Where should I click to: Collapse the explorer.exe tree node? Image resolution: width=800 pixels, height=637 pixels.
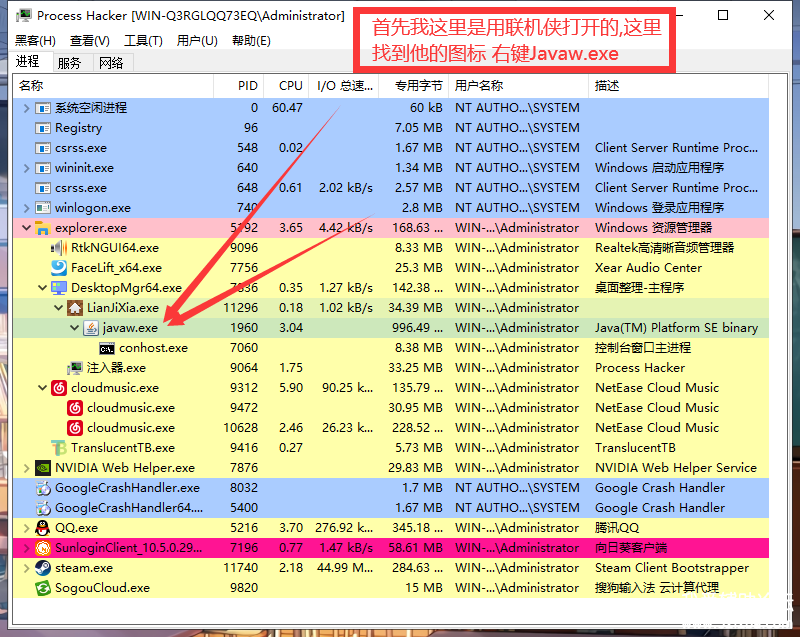pos(26,228)
